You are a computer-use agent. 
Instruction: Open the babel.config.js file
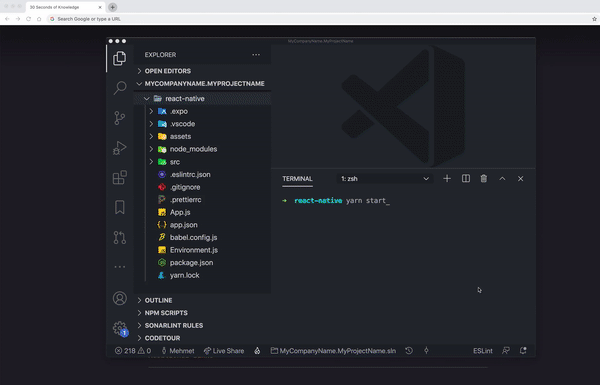(x=202, y=238)
